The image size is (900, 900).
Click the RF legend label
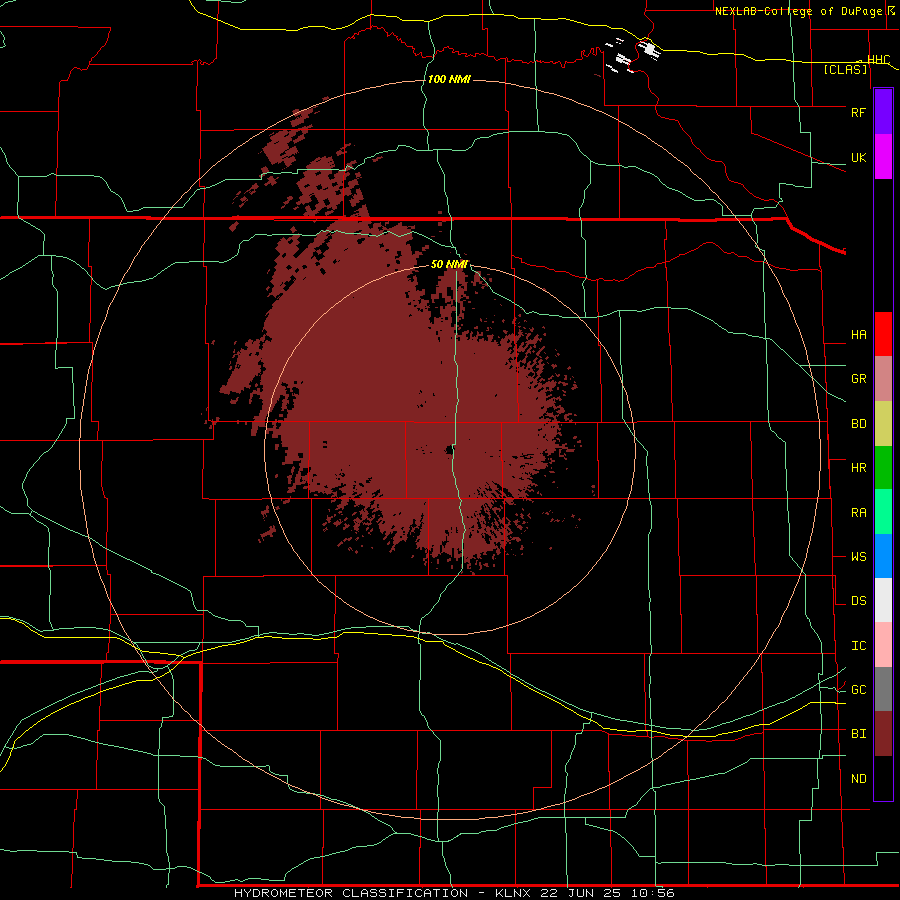(858, 112)
